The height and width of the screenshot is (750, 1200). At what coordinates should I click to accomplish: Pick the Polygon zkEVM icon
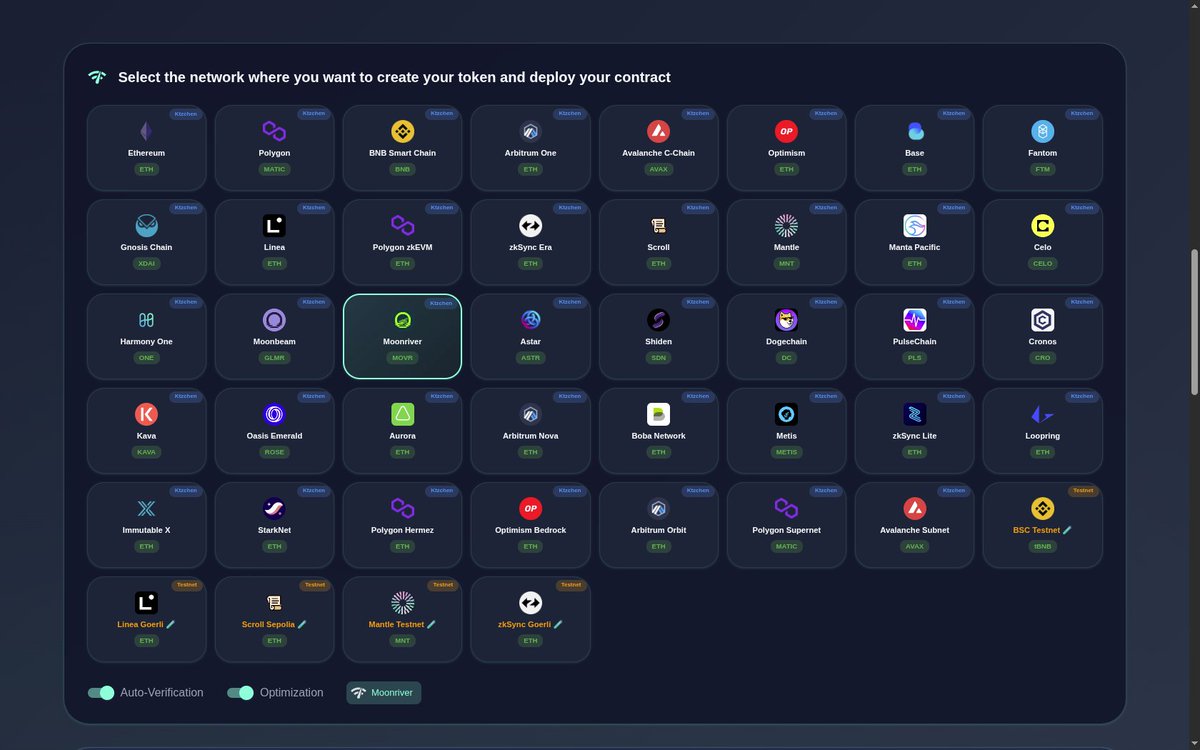click(402, 225)
